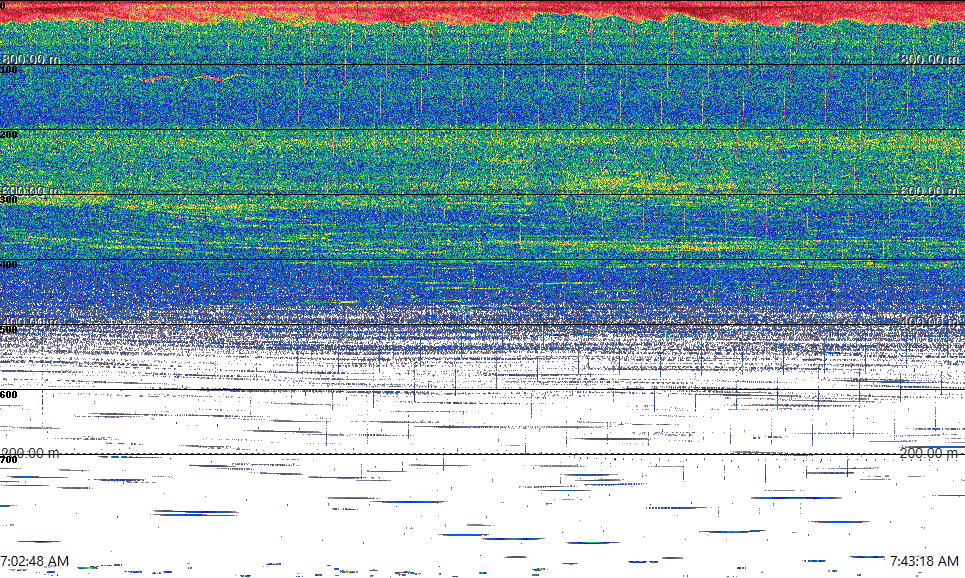Click the 200.00 m label above the 700 mark

coord(31,453)
